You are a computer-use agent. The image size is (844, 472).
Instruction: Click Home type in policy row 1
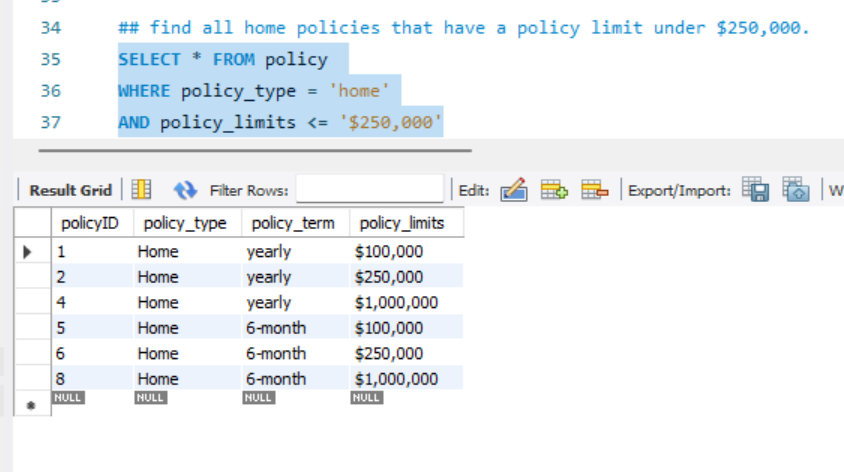(x=187, y=251)
